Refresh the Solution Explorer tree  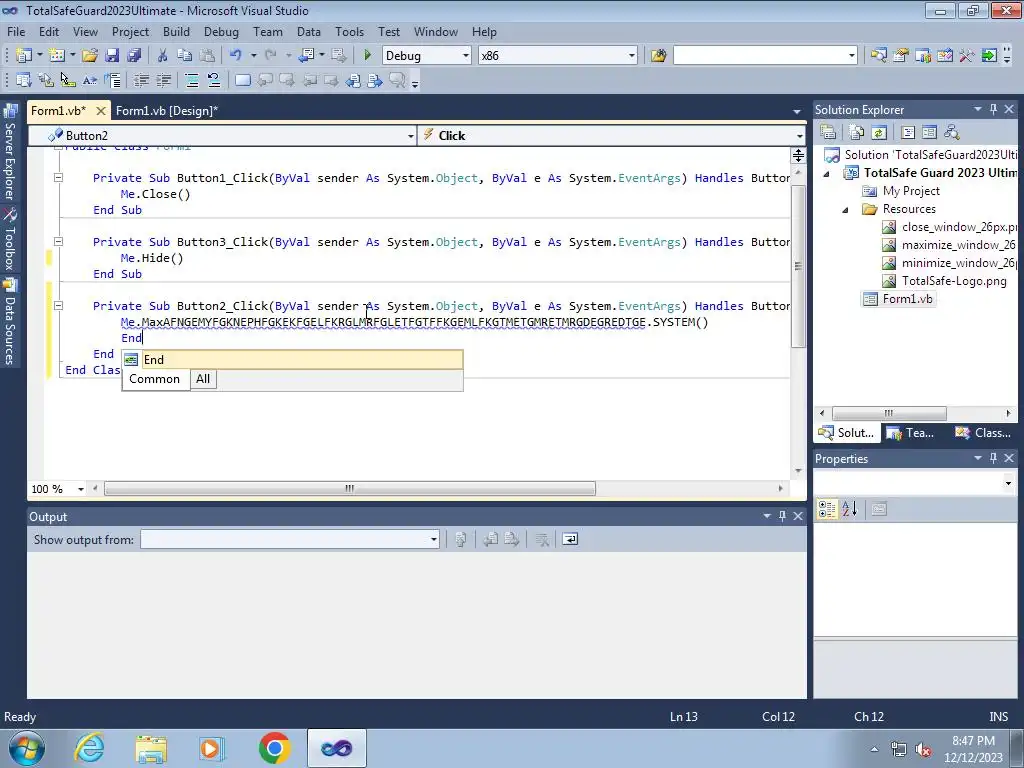879,133
